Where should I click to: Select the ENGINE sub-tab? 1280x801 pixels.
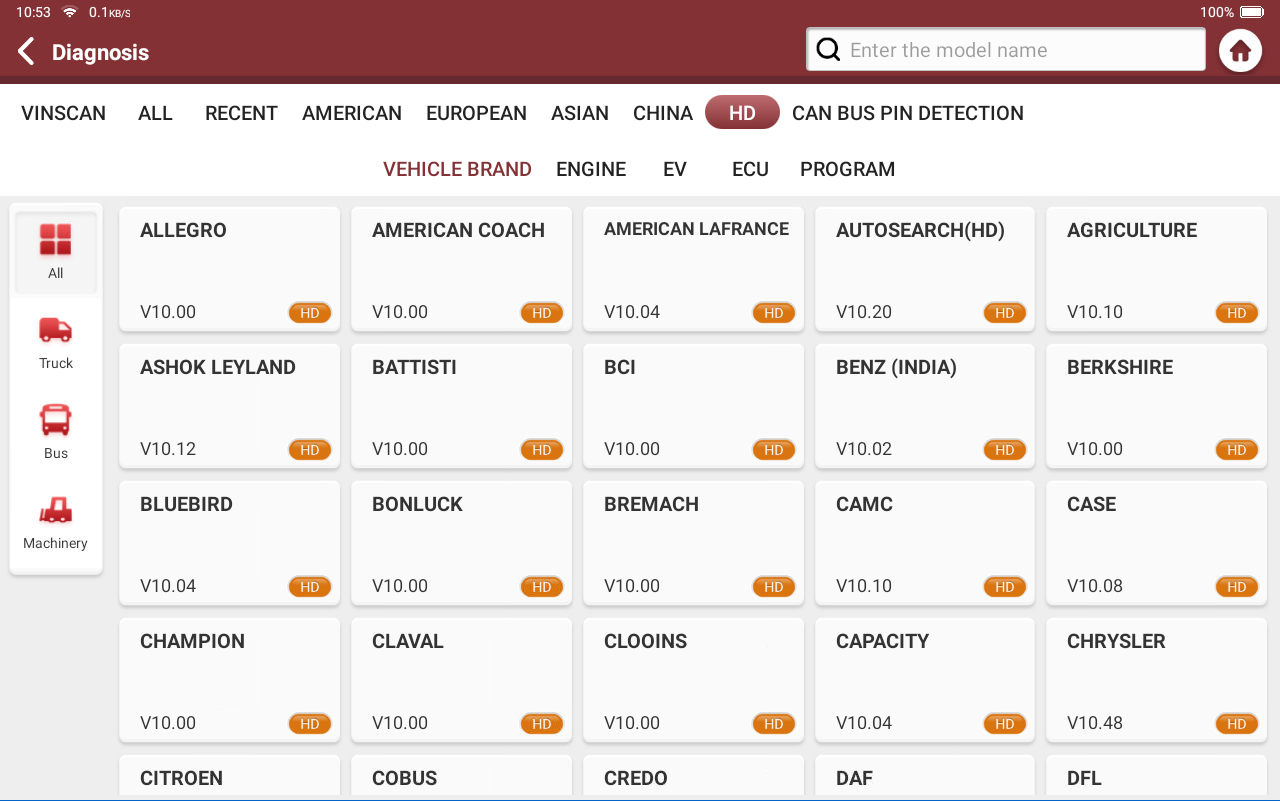[x=591, y=169]
